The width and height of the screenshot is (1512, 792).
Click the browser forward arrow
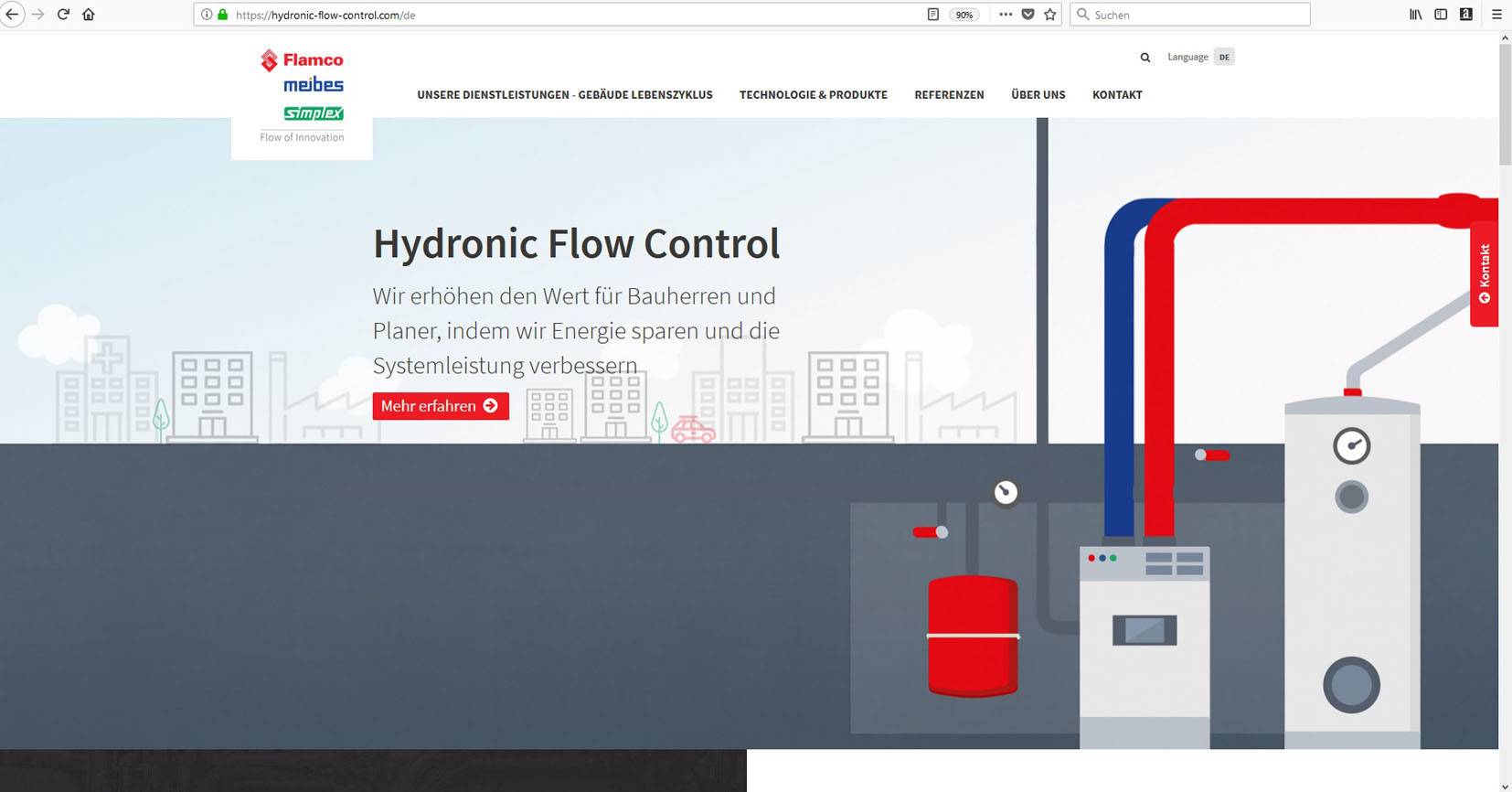pyautogui.click(x=37, y=15)
